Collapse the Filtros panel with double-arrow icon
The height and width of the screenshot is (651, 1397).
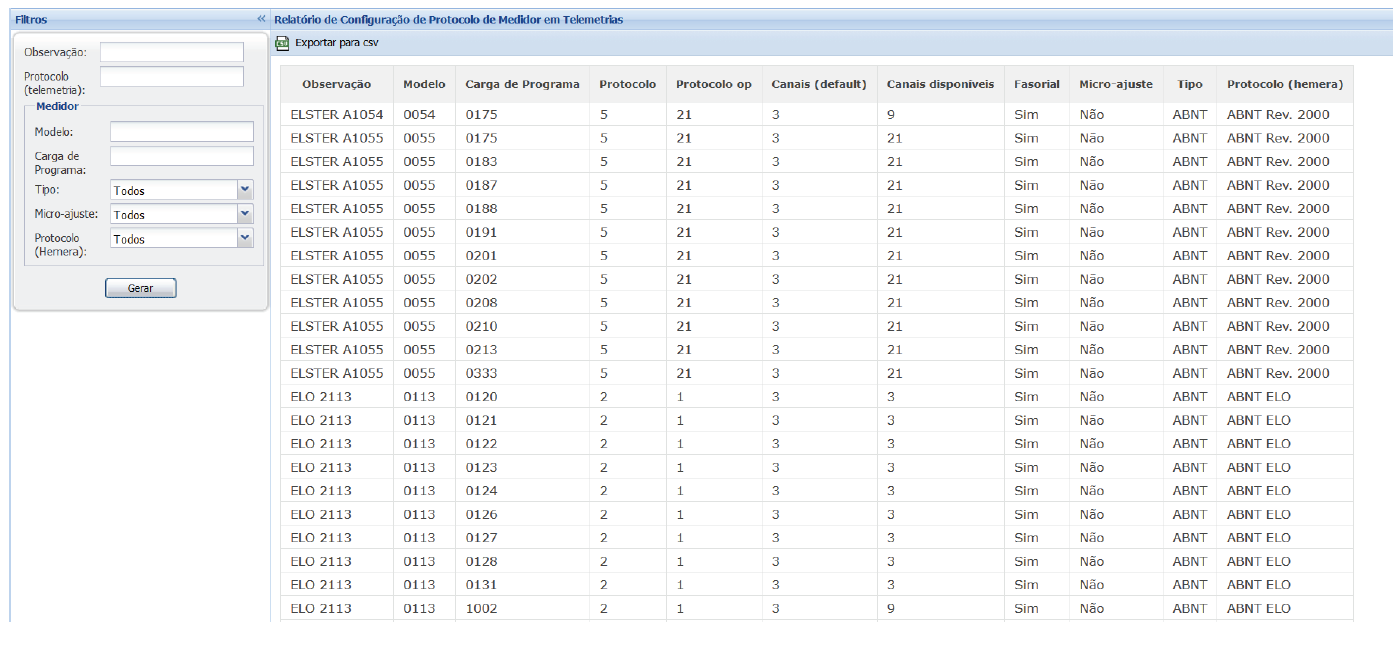[x=261, y=19]
